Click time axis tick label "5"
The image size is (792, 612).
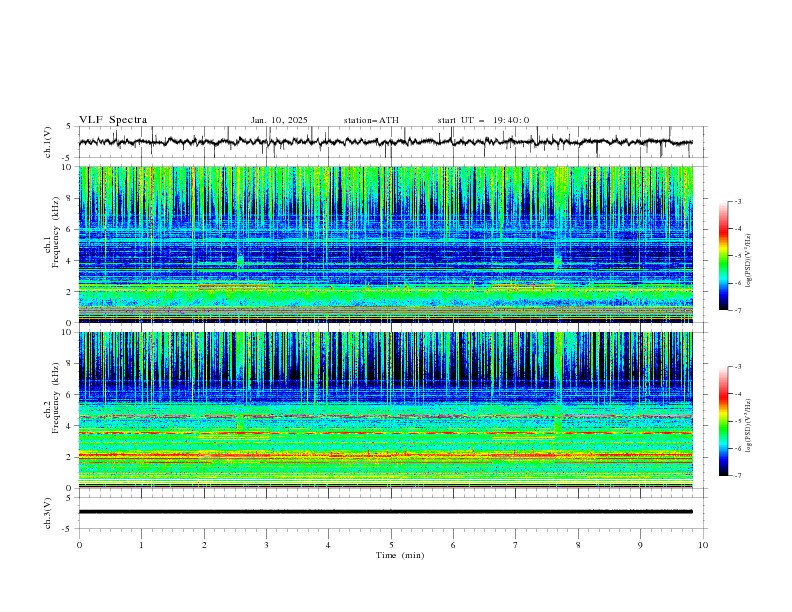click(x=391, y=545)
